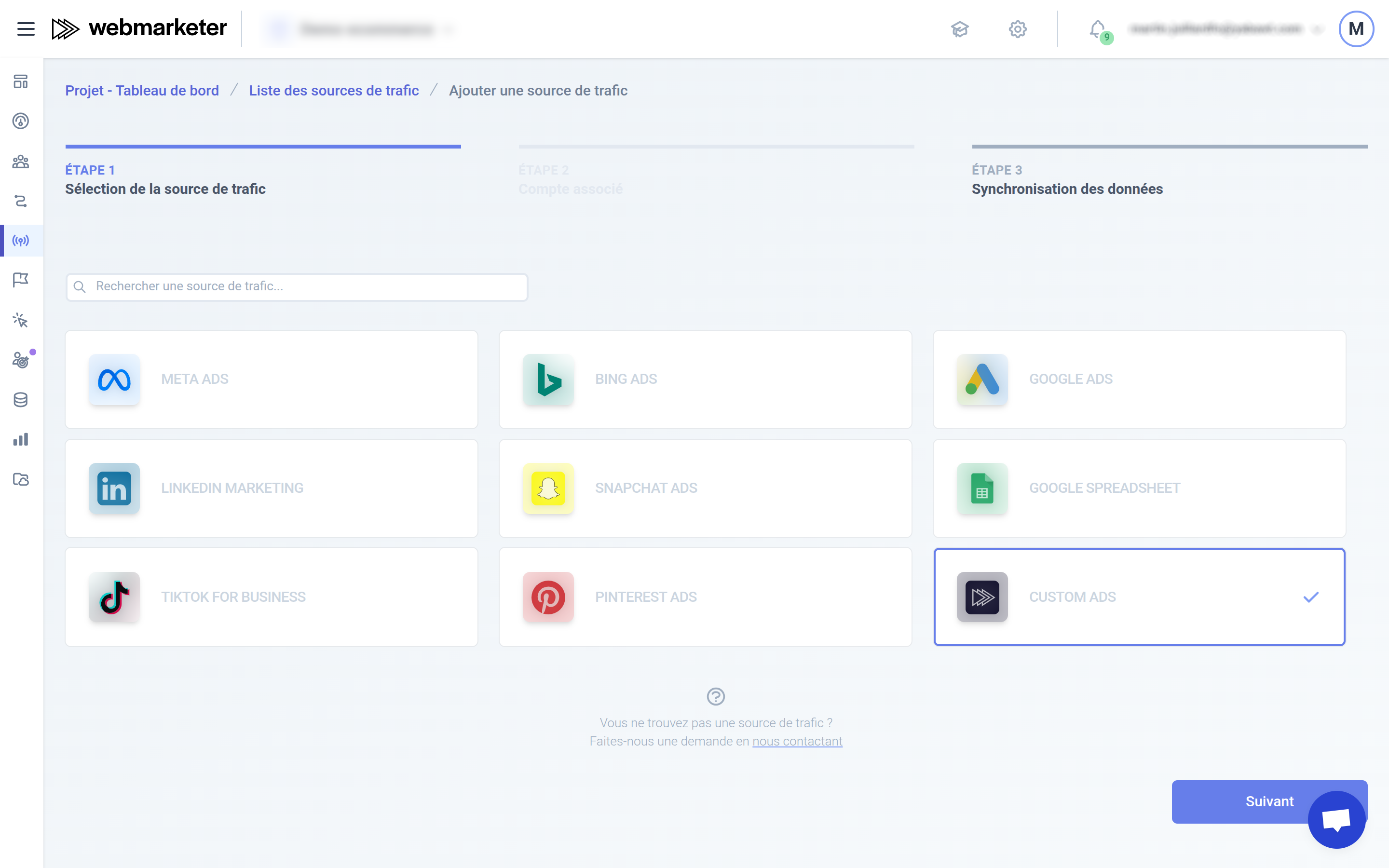Open the hamburger menu icon
The width and height of the screenshot is (1389, 868).
coord(26,29)
